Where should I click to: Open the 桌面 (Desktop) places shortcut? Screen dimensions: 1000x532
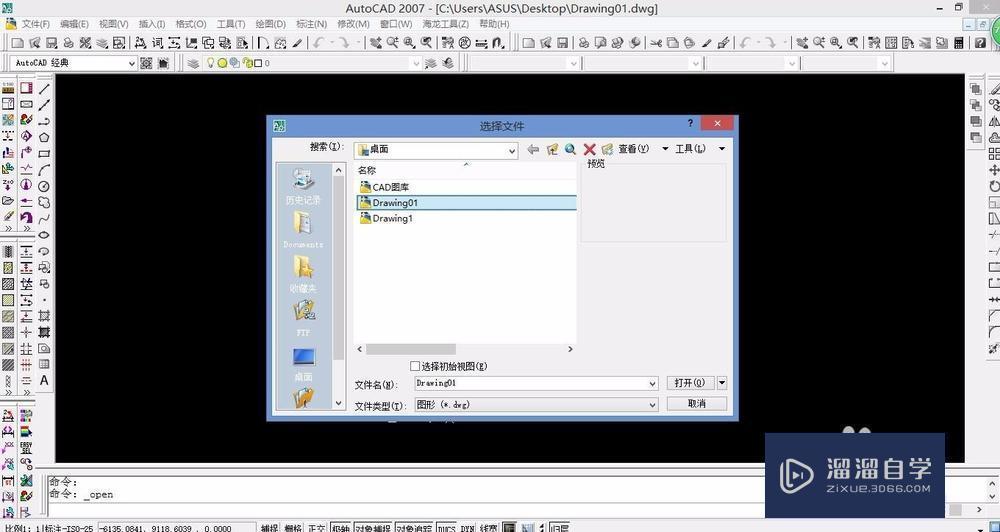pos(304,364)
